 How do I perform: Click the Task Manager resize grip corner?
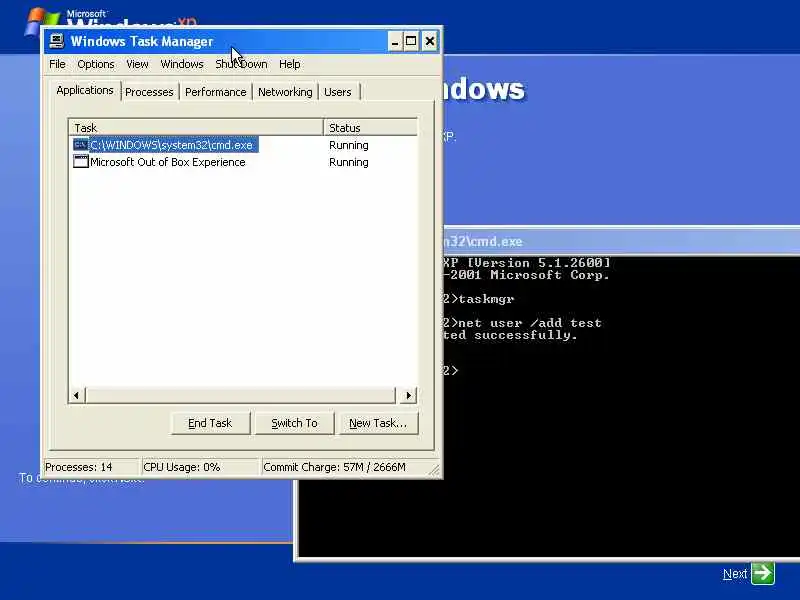pyautogui.click(x=434, y=470)
